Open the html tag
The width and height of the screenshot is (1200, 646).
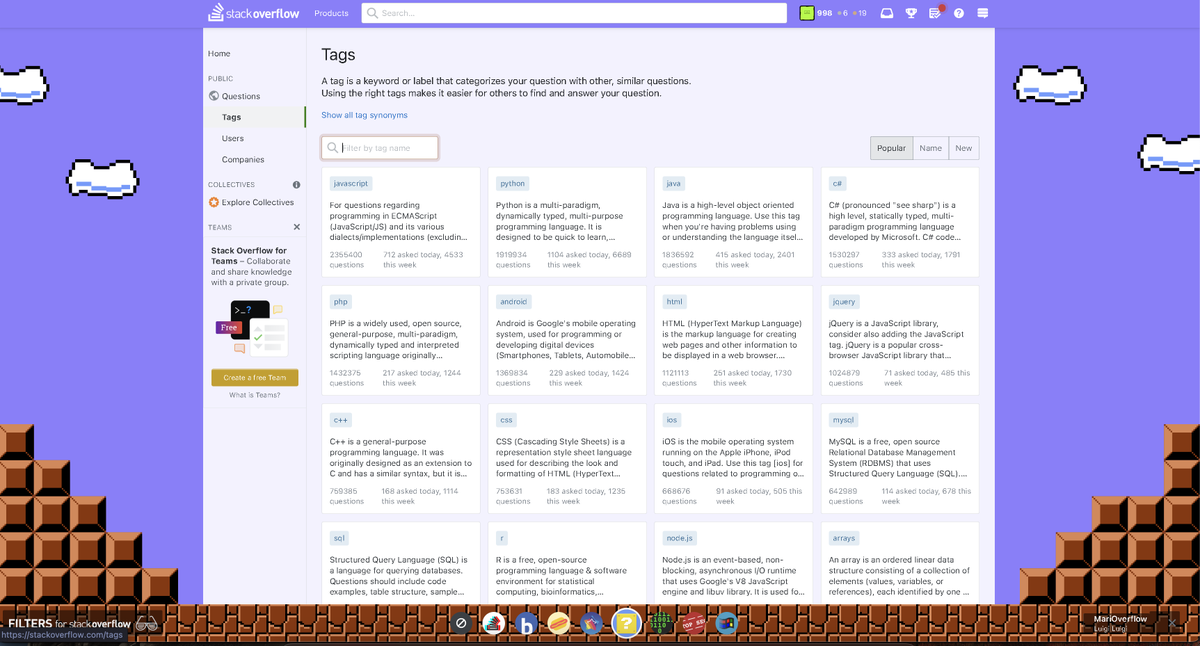coord(674,301)
